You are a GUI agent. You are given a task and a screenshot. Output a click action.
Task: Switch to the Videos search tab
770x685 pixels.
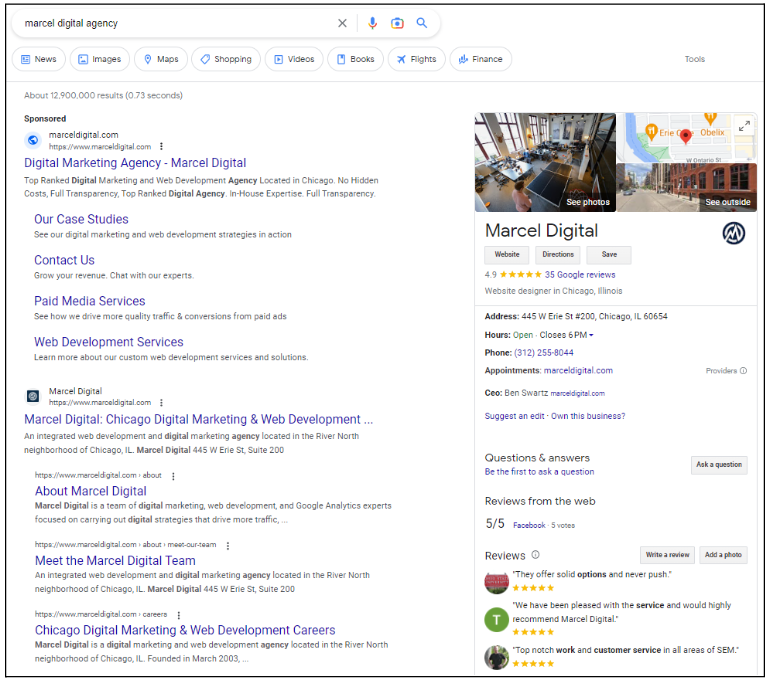click(293, 59)
